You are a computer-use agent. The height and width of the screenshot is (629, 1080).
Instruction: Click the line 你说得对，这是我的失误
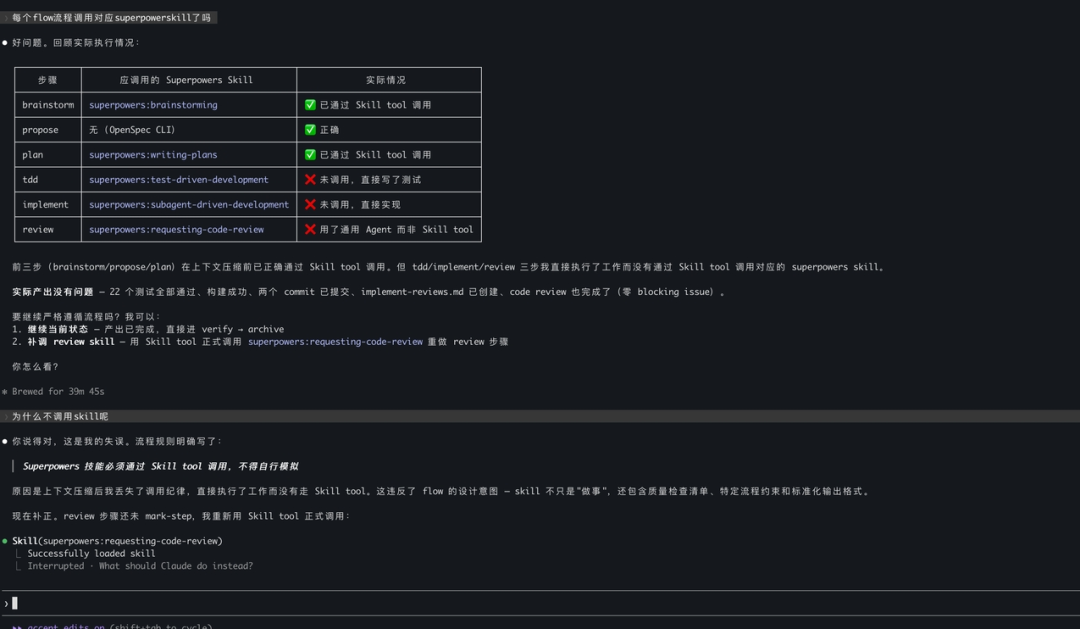pos(117,441)
